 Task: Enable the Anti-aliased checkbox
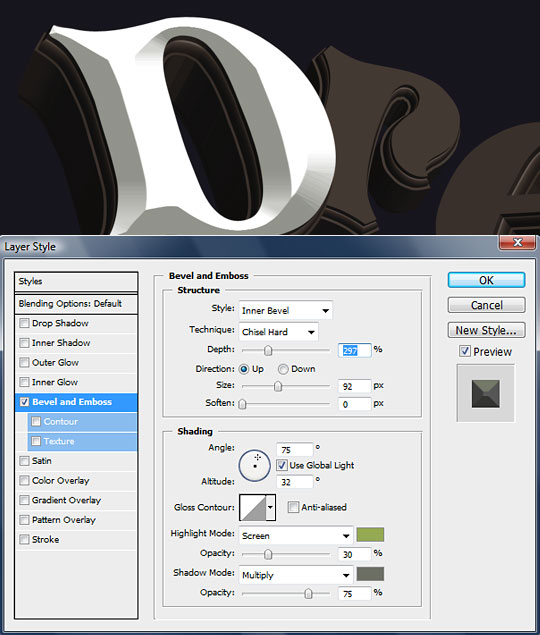pos(293,507)
